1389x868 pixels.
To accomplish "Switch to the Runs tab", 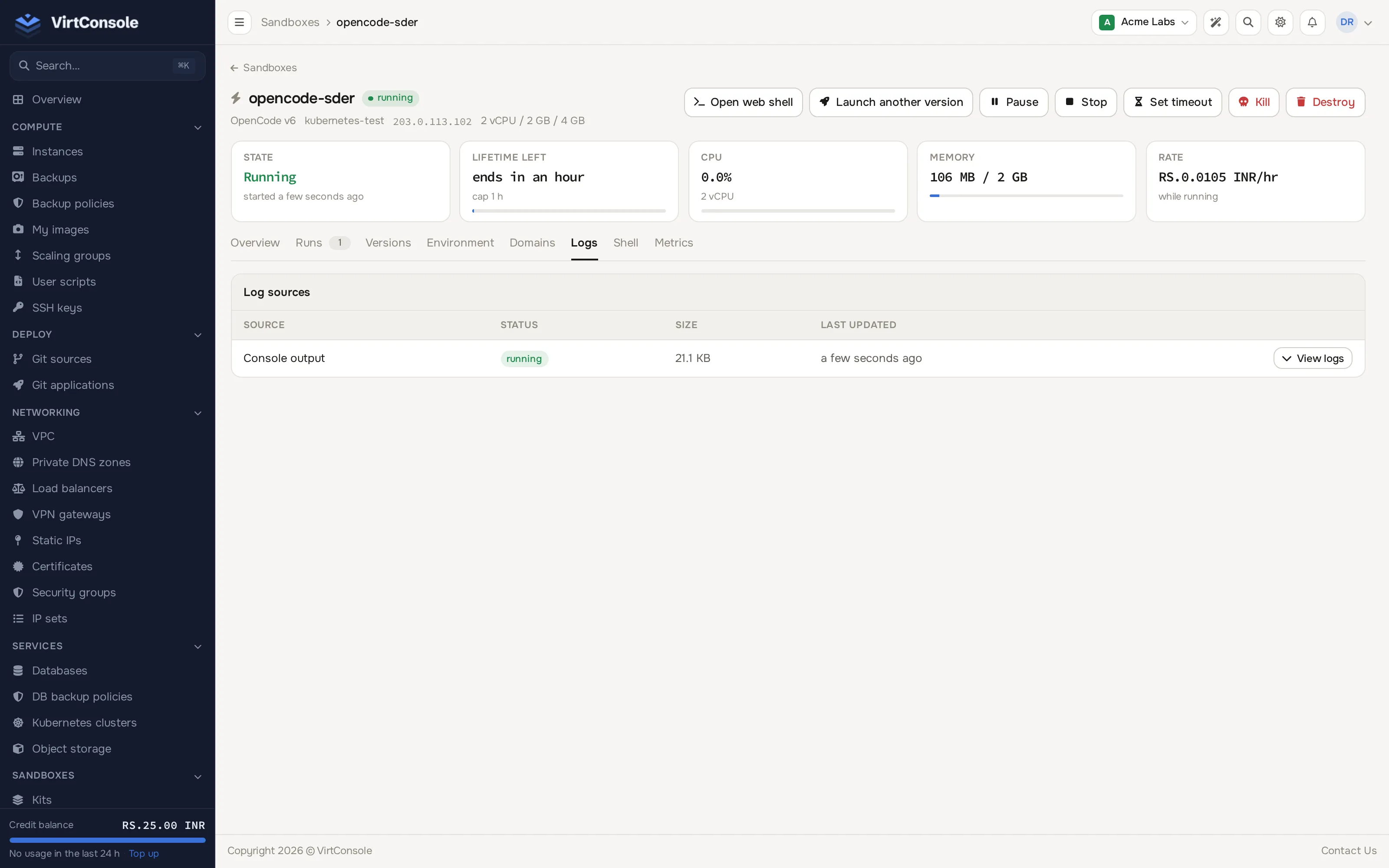I will click(x=322, y=243).
